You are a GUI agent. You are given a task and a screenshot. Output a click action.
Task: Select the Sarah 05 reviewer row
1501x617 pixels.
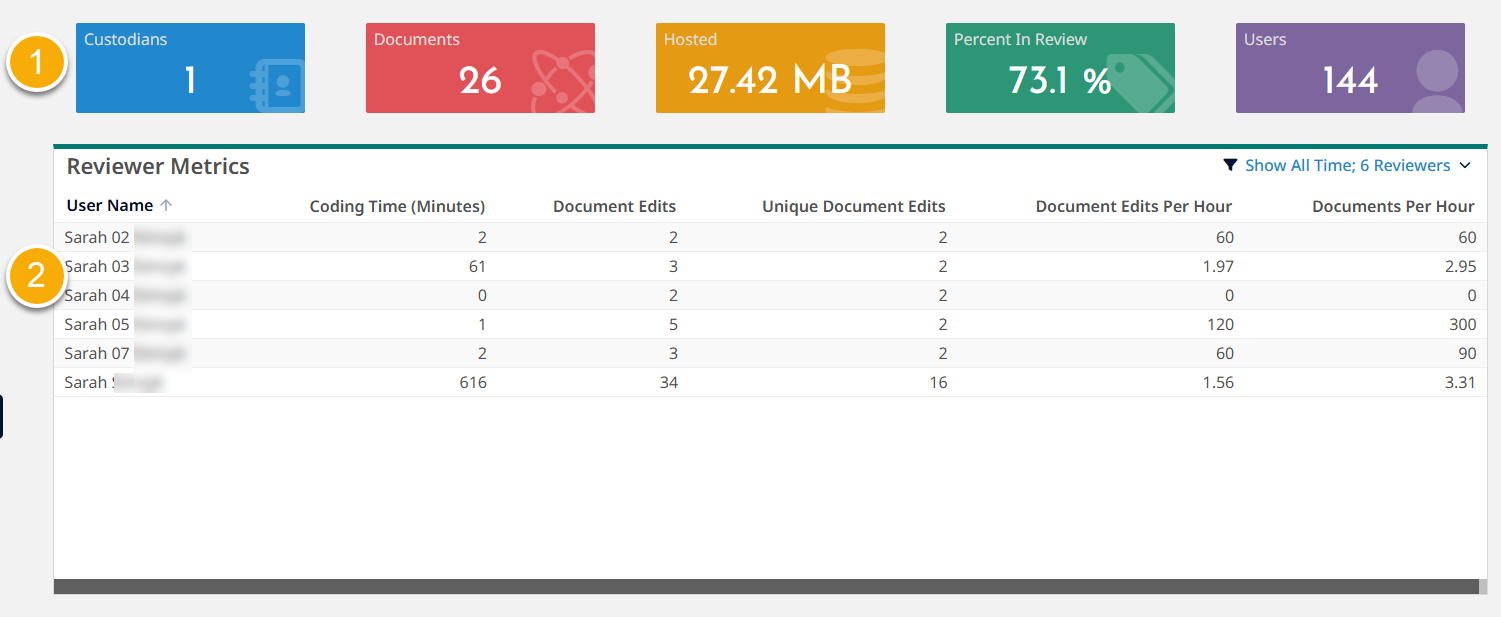click(x=97, y=325)
